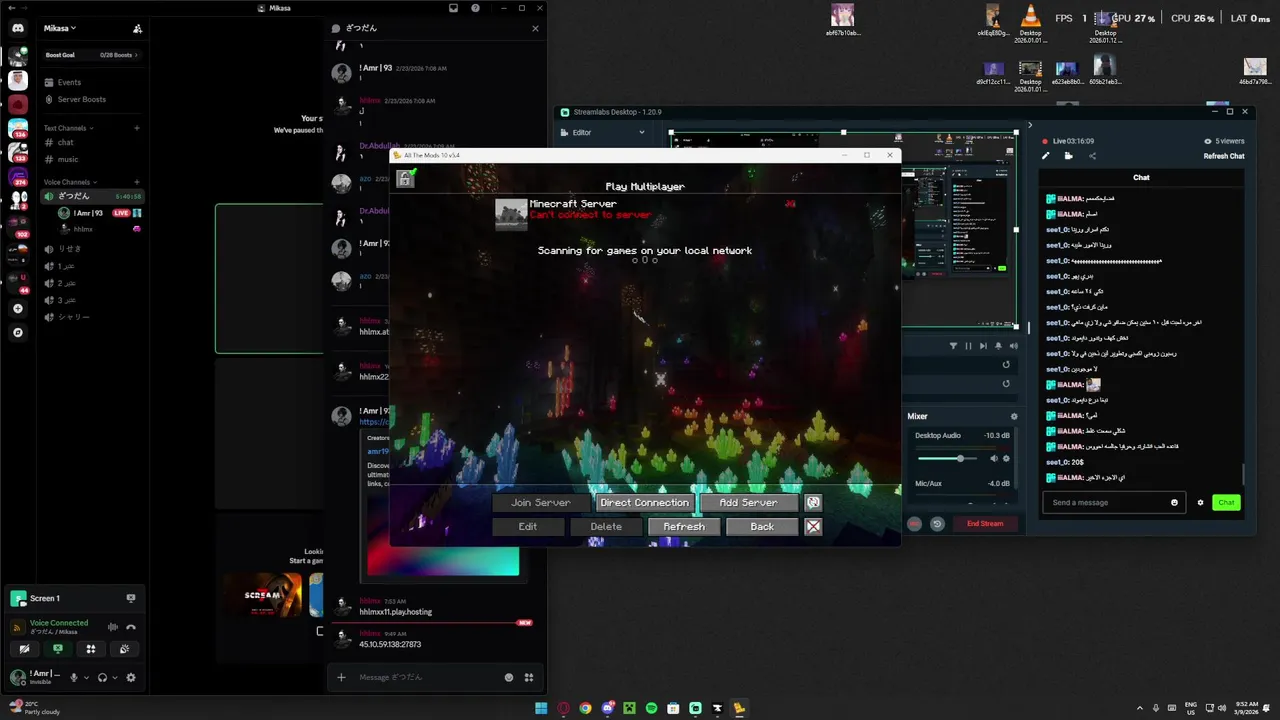The height and width of the screenshot is (720, 1280).
Task: Add a new server with plus icon
Action: (18, 309)
